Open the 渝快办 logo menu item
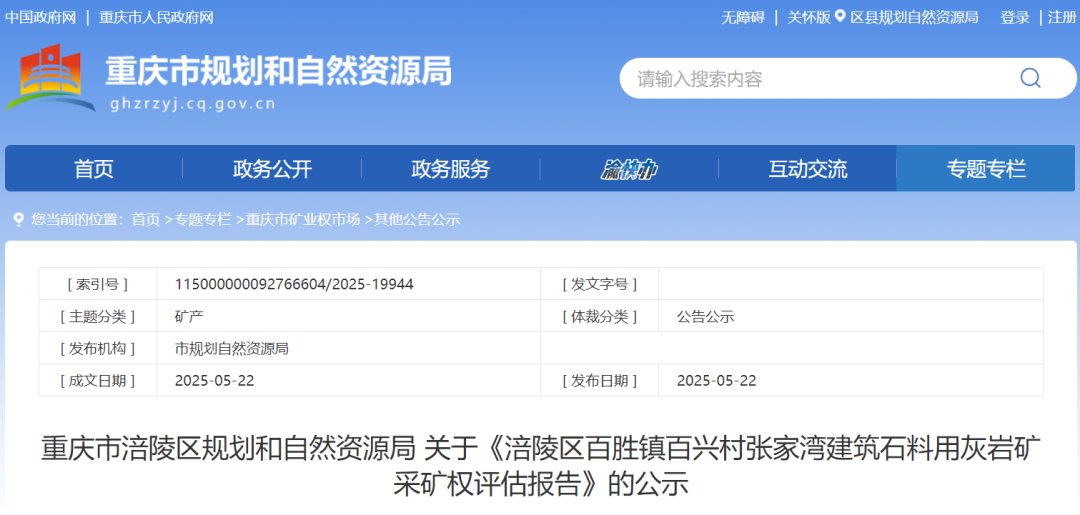The image size is (1080, 515). pyautogui.click(x=629, y=169)
